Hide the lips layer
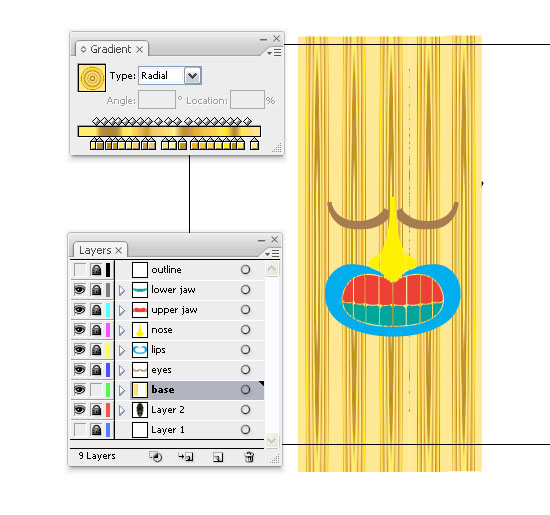 (80, 350)
